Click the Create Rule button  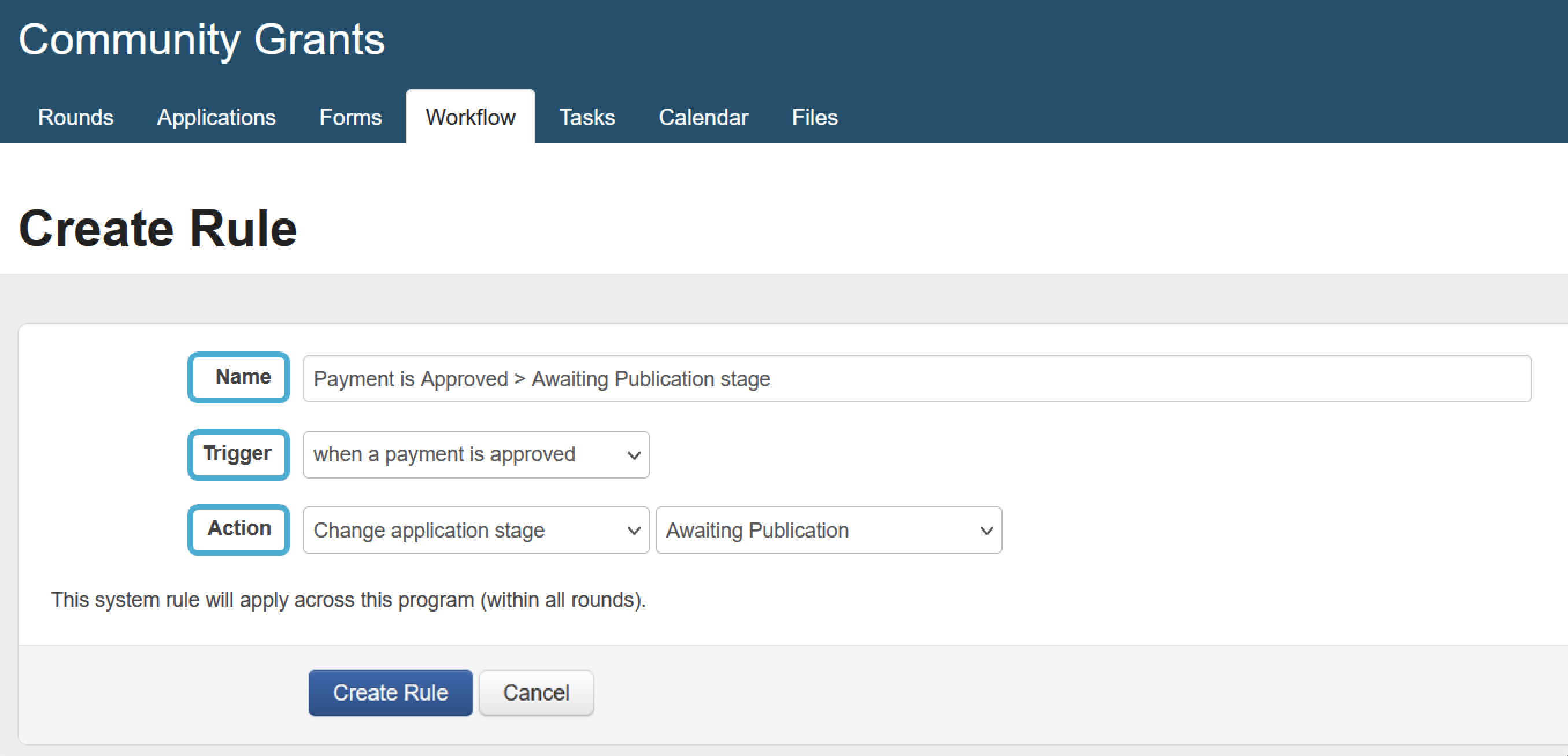coord(390,692)
